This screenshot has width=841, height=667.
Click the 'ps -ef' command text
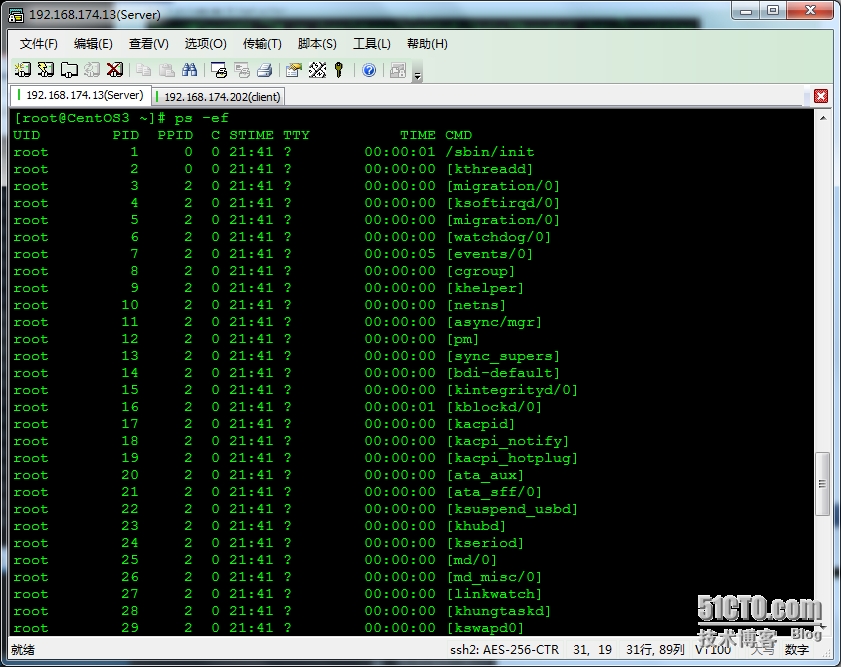pos(202,118)
